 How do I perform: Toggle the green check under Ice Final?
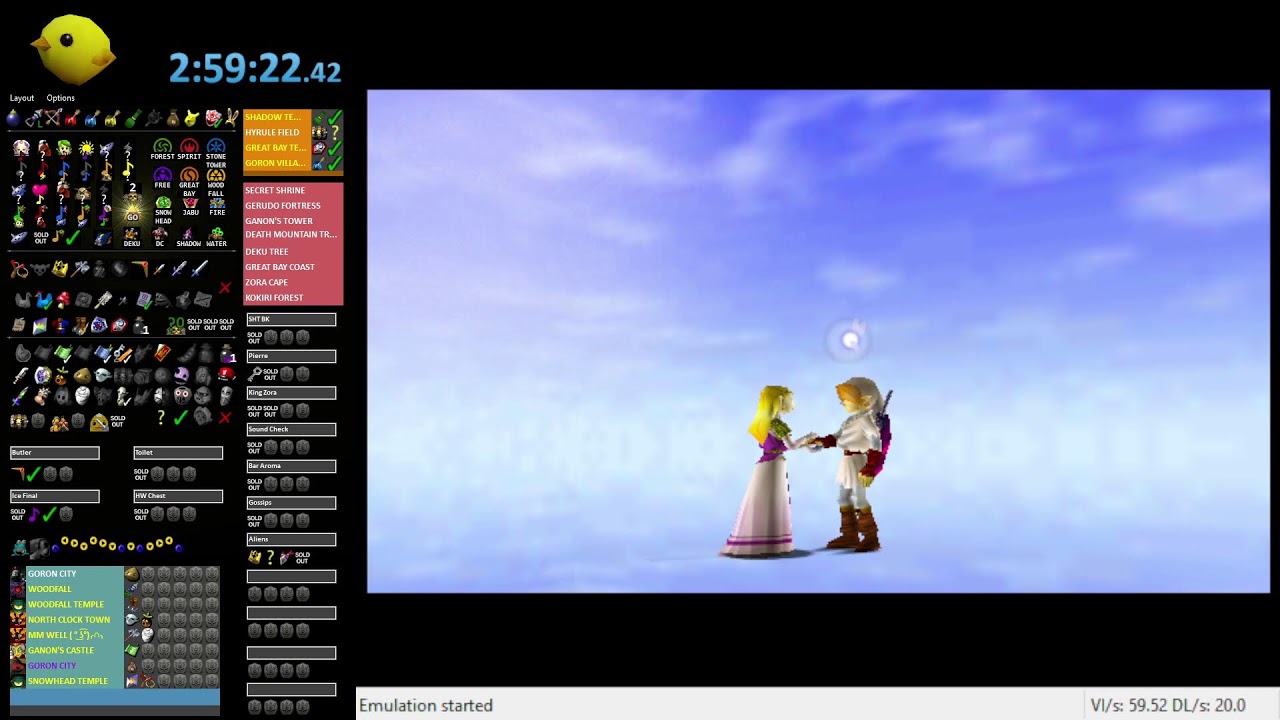coord(49,515)
